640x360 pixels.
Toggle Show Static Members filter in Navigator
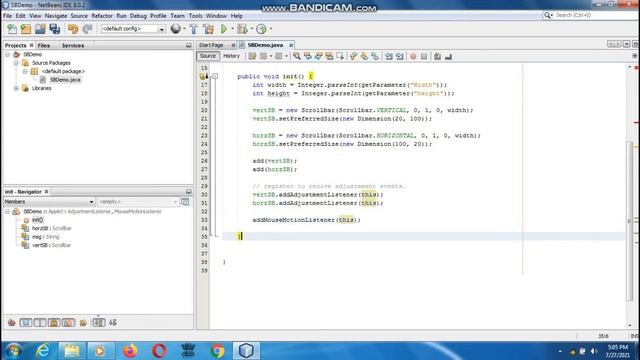40,322
